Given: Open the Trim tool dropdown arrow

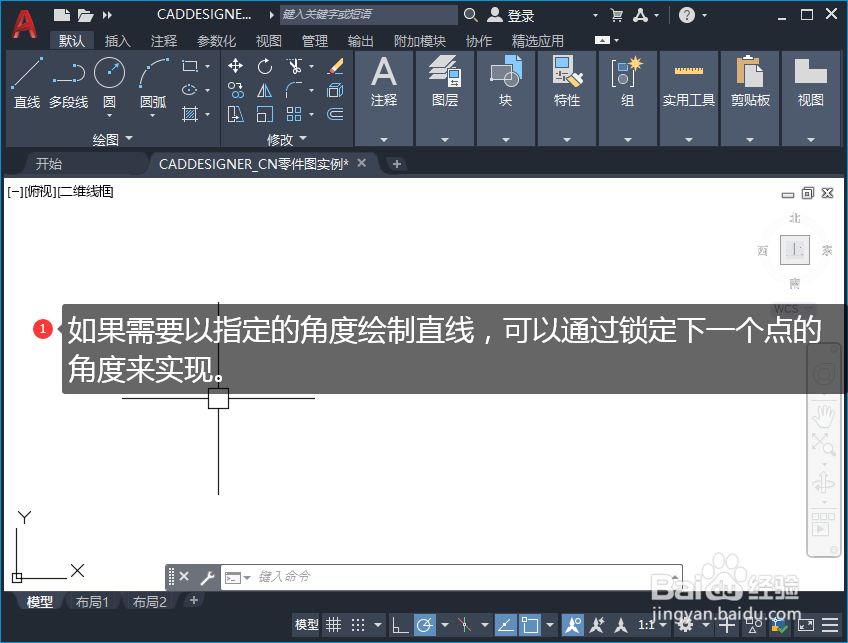Looking at the screenshot, I should pyautogui.click(x=312, y=67).
